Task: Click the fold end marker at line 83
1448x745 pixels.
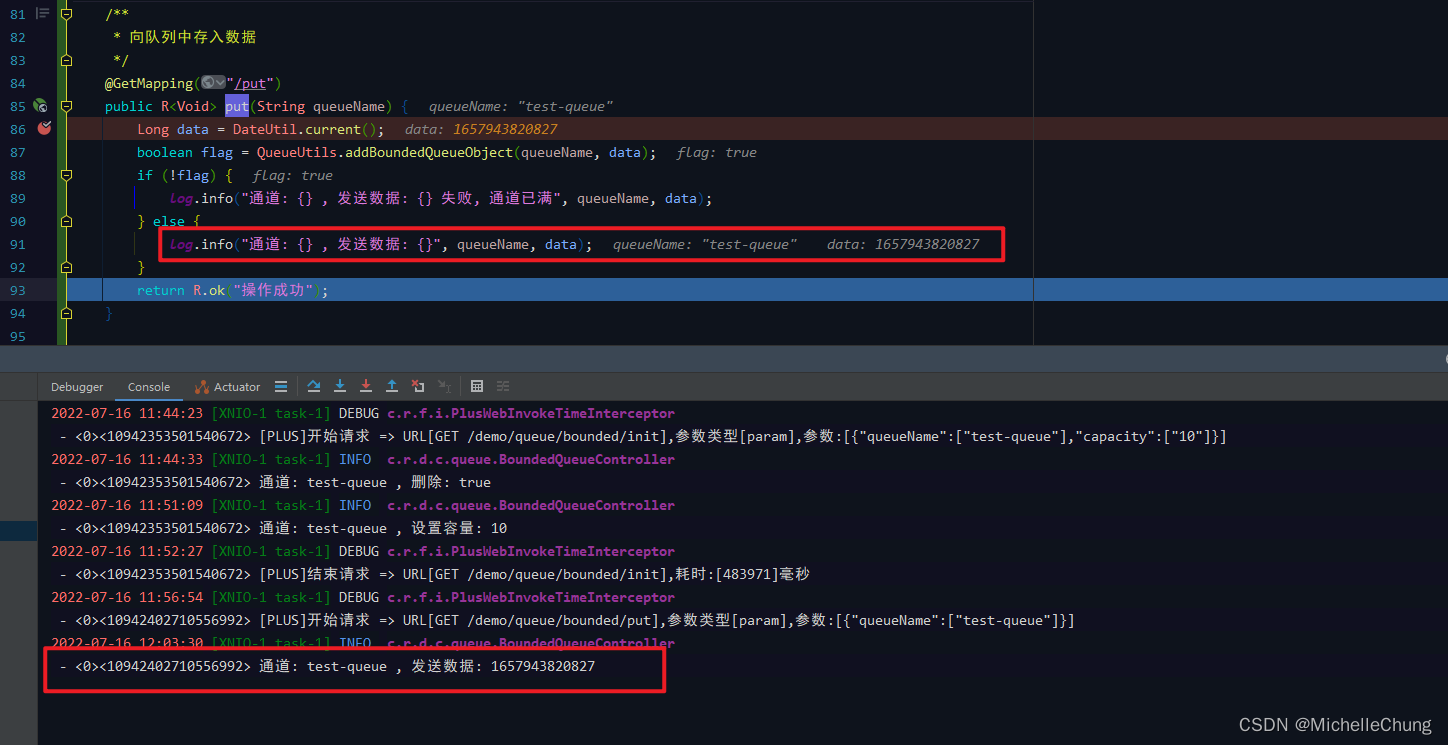Action: pos(67,60)
